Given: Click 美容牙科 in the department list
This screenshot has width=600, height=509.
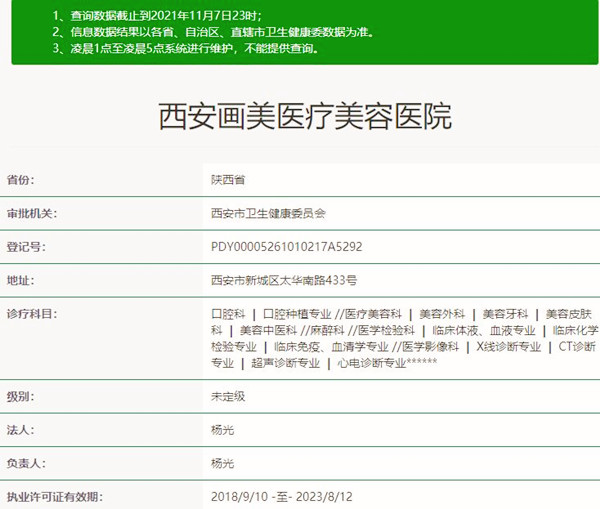Looking at the screenshot, I should point(505,314).
